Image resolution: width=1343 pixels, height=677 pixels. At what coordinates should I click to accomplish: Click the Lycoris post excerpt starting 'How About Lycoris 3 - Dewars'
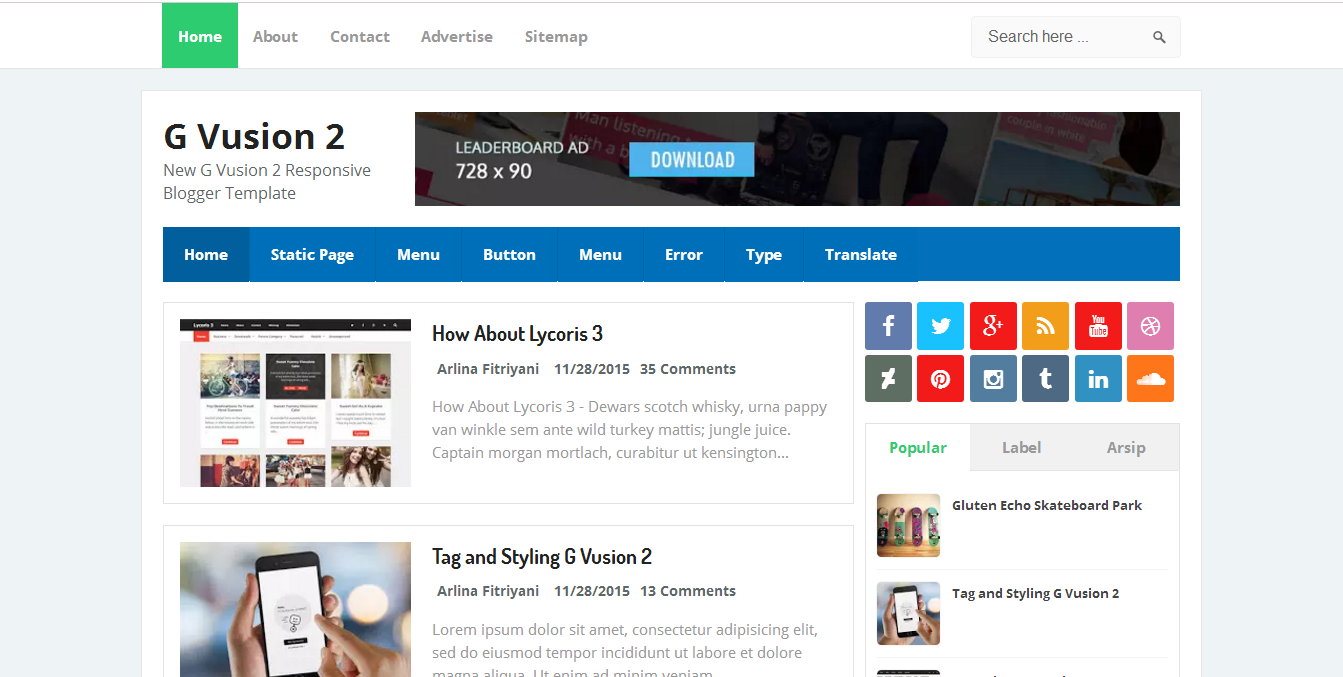630,430
